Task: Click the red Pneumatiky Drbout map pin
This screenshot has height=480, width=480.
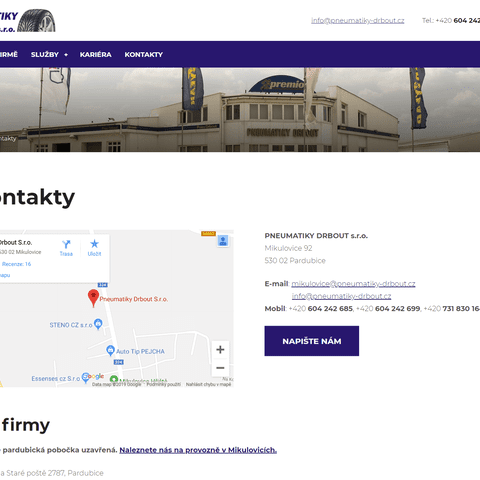Action: (93, 298)
